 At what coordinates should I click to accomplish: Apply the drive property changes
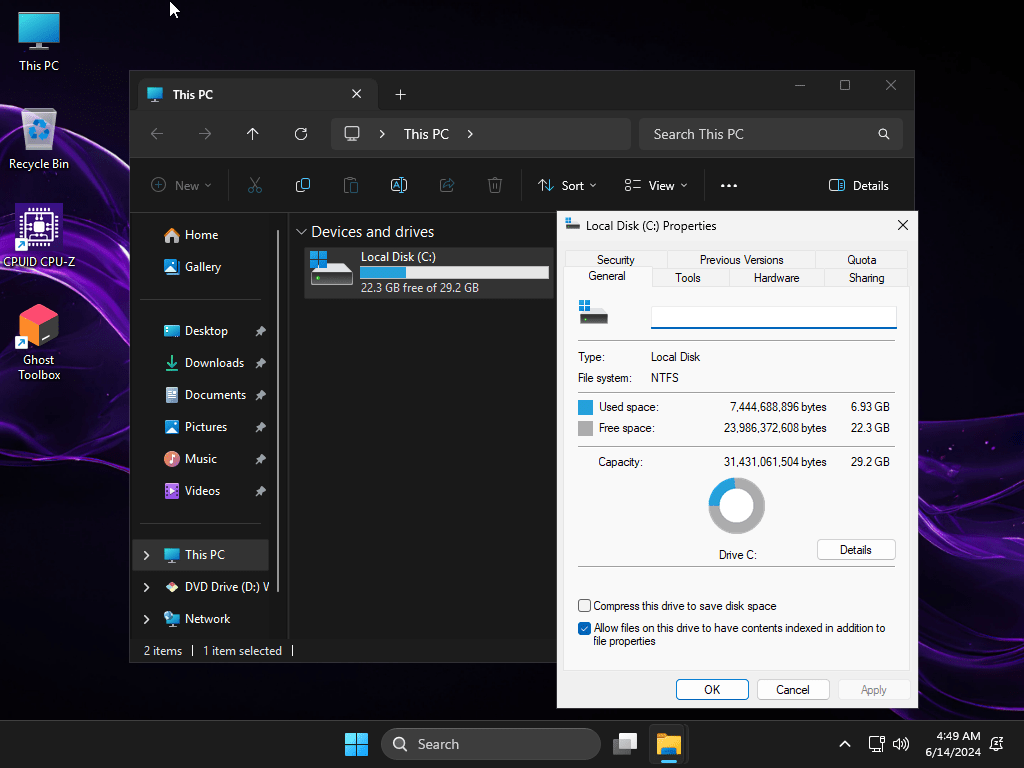(874, 689)
